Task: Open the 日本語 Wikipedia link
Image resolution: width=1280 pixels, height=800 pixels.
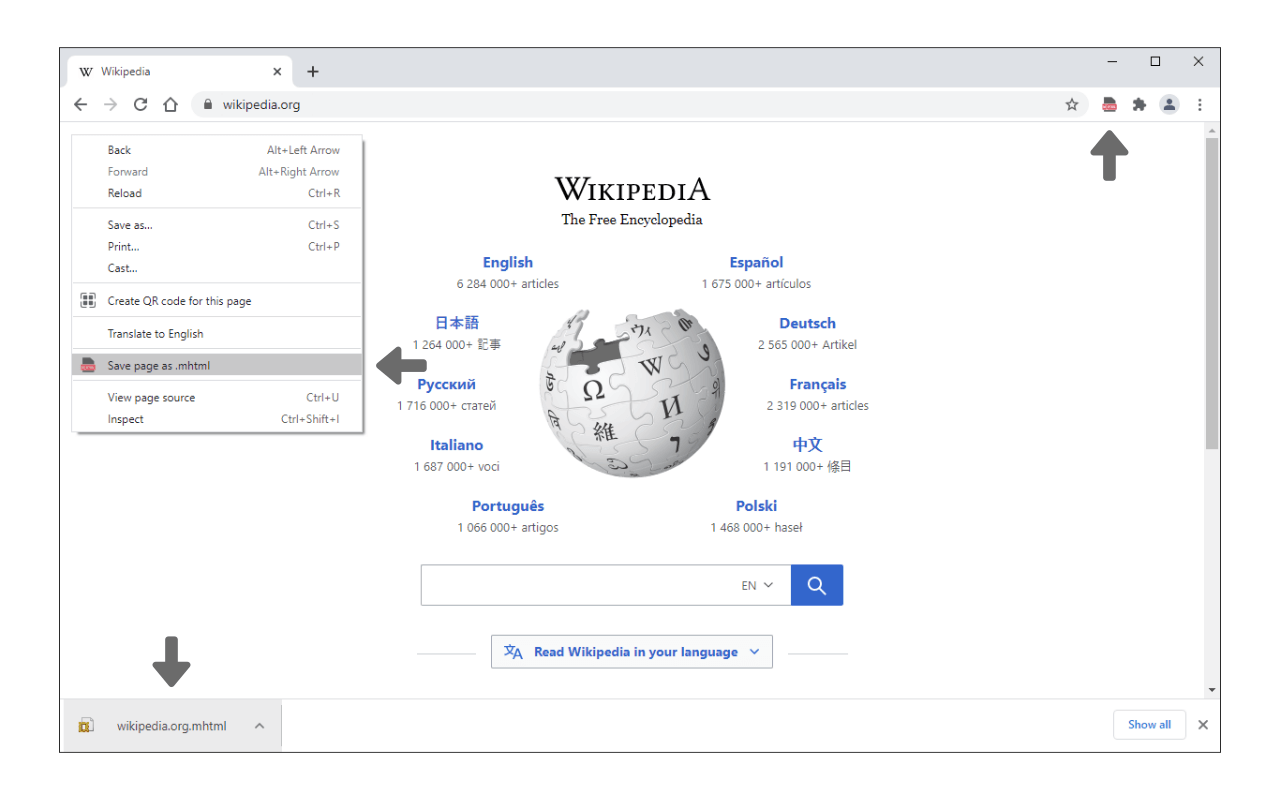Action: pyautogui.click(x=457, y=323)
